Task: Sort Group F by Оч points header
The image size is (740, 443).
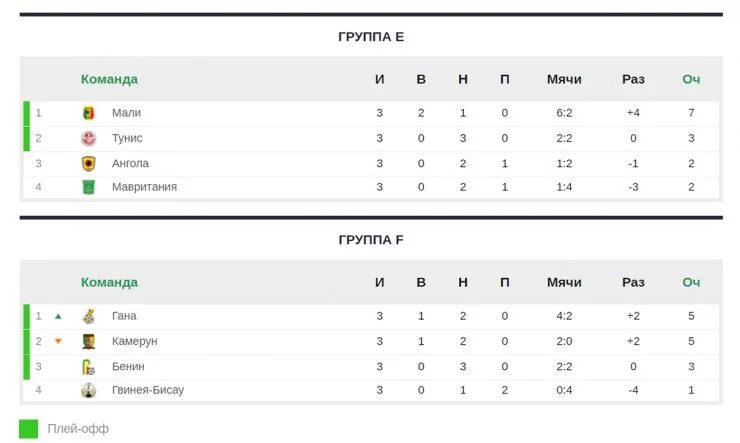Action: 691,282
